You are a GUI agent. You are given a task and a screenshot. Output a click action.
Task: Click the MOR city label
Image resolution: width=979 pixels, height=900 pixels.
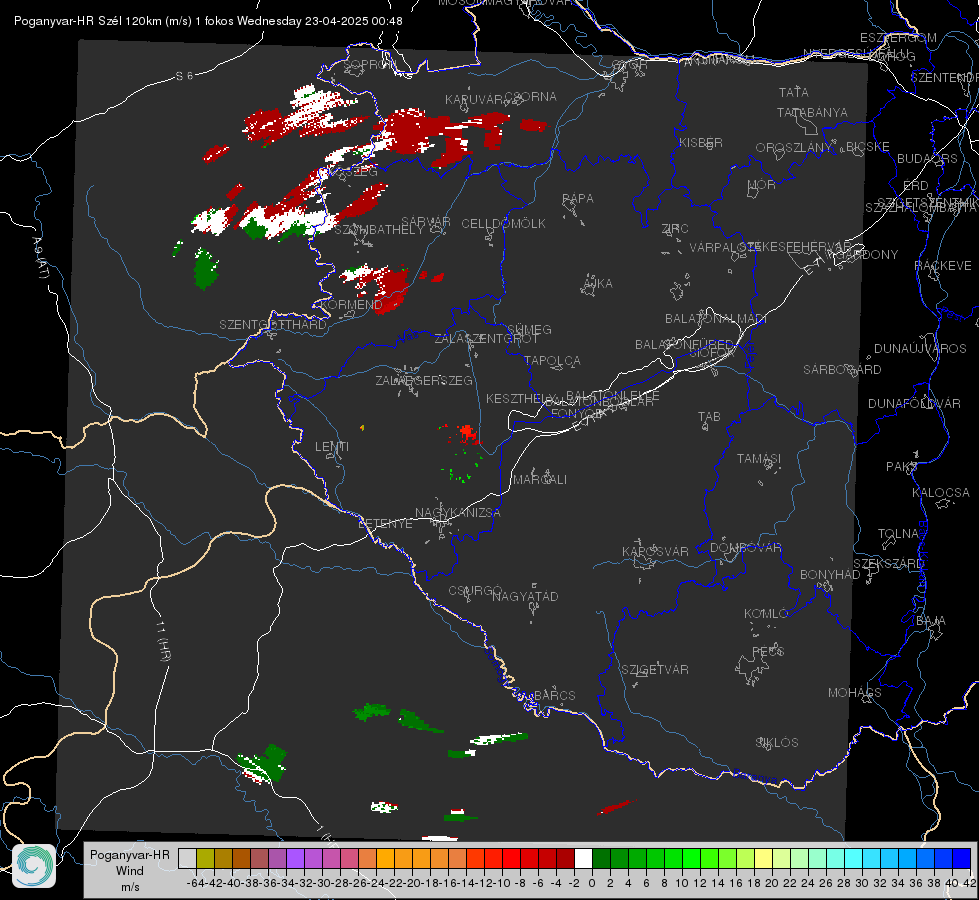point(762,185)
